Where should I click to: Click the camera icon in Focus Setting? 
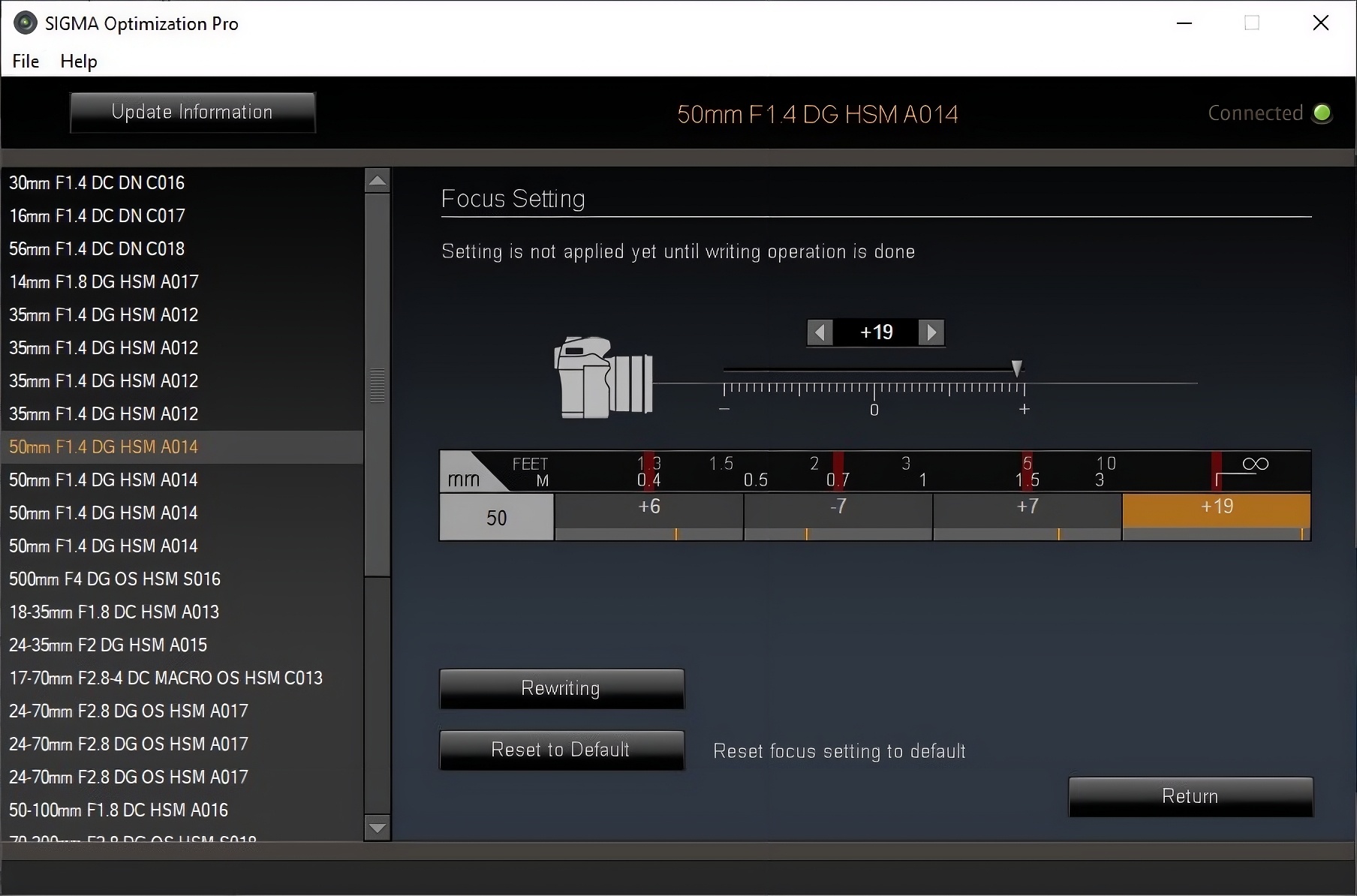(603, 377)
